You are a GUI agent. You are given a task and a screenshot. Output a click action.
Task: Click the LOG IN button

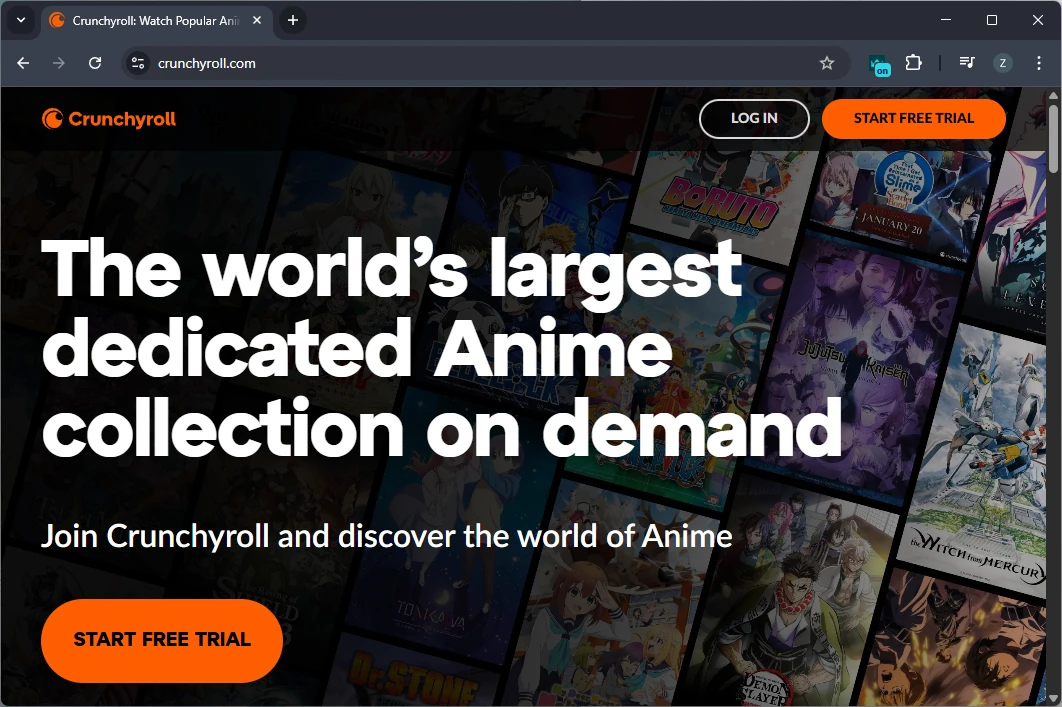tap(754, 118)
